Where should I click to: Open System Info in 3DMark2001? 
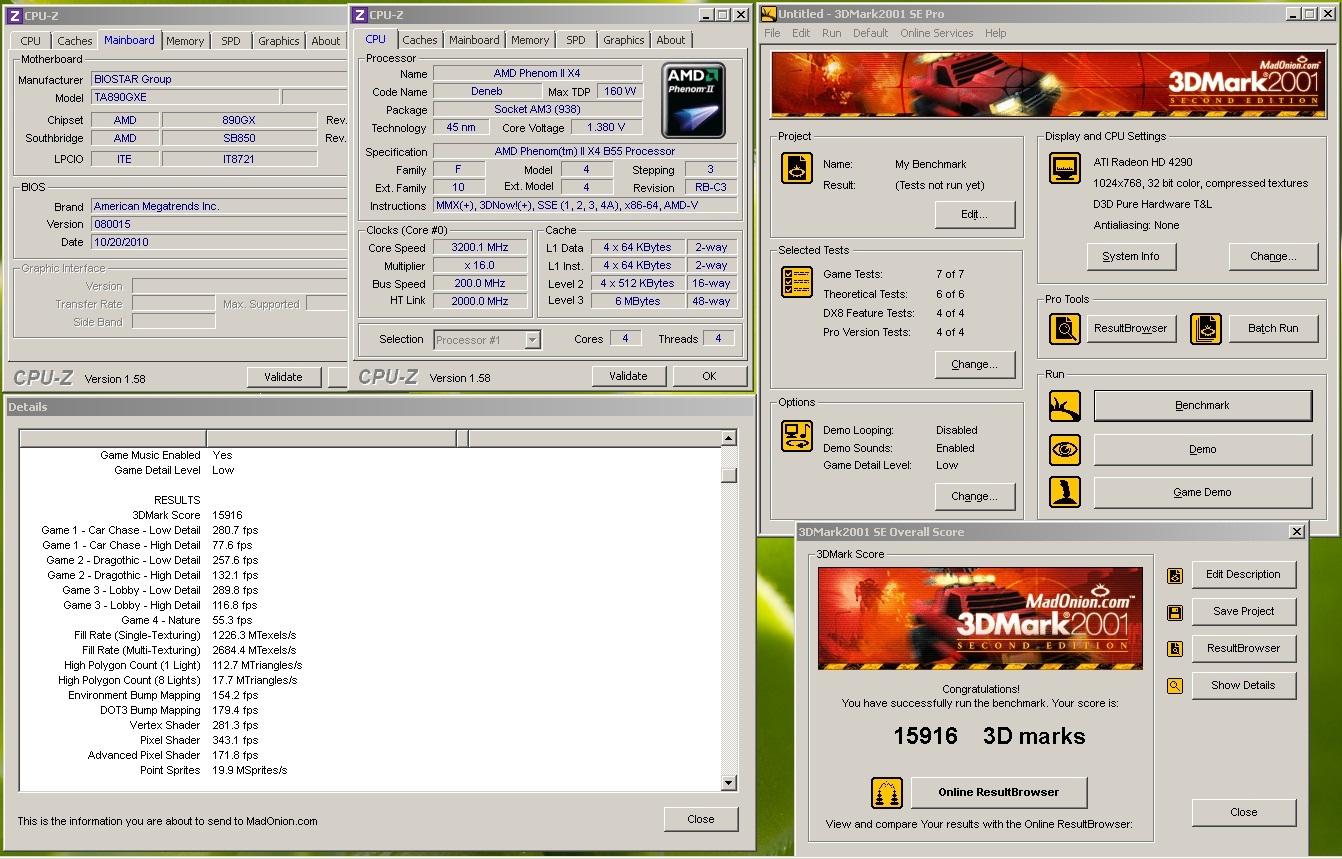pos(1131,256)
